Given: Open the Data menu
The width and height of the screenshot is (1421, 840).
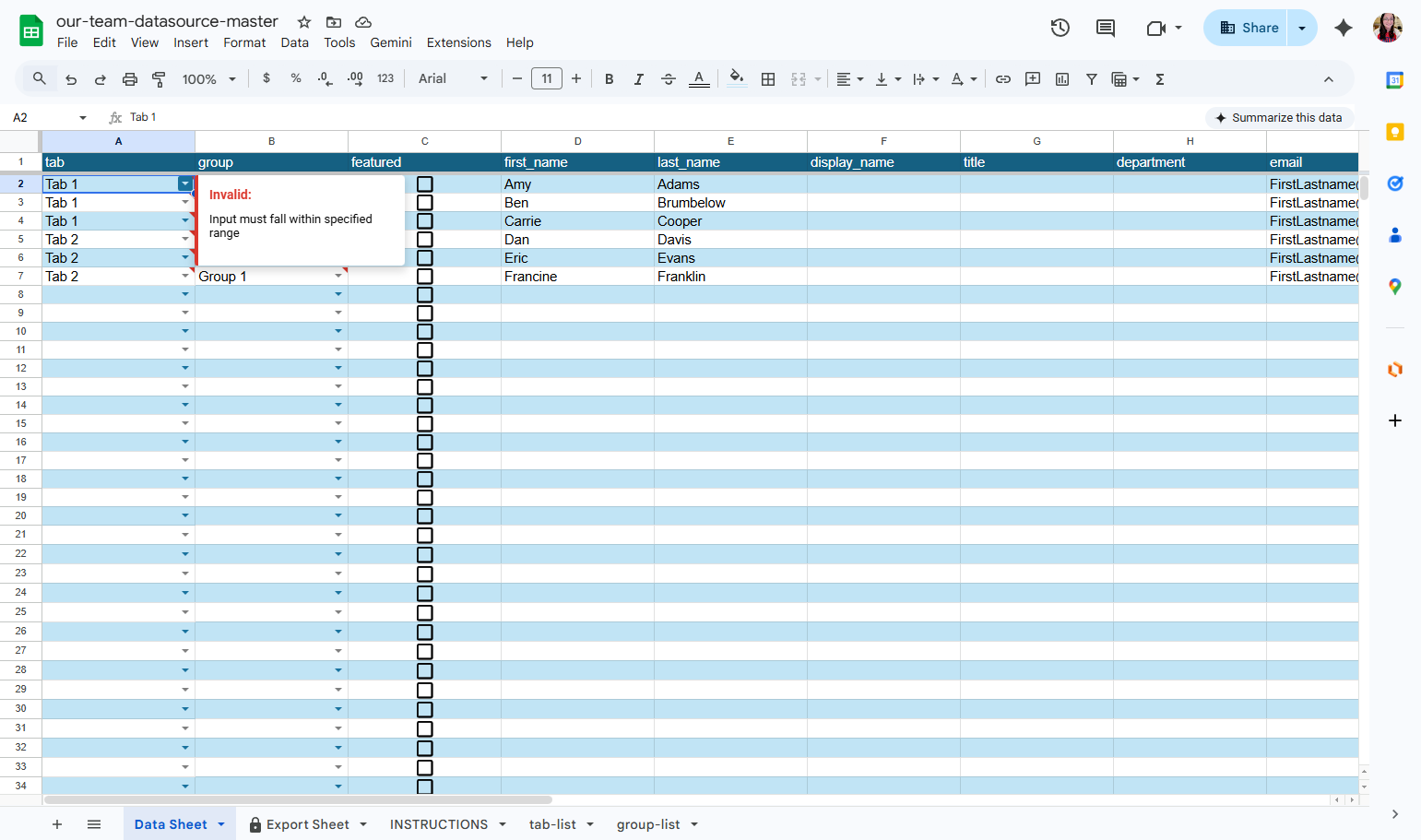Looking at the screenshot, I should click(x=295, y=42).
